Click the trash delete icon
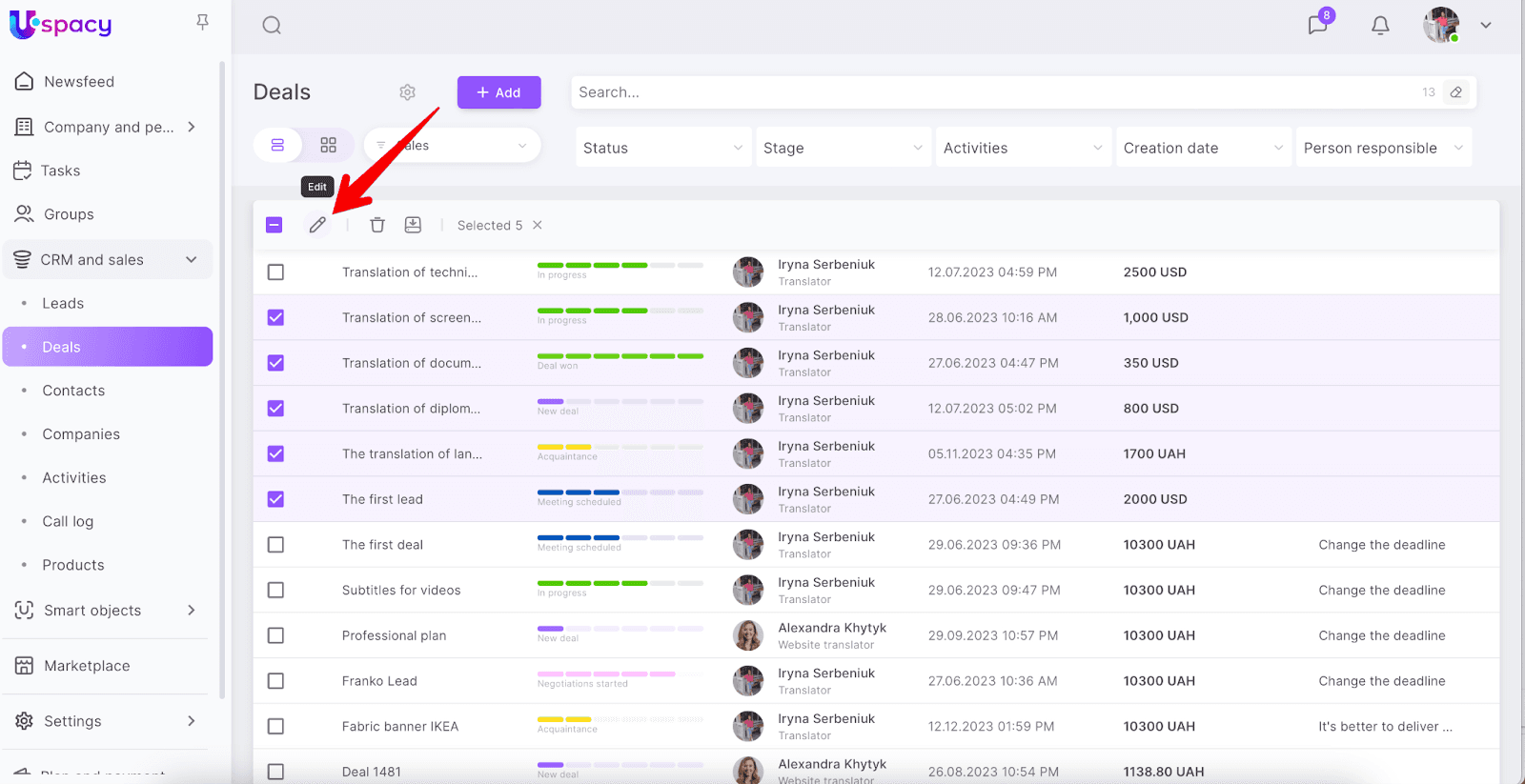 [x=377, y=225]
